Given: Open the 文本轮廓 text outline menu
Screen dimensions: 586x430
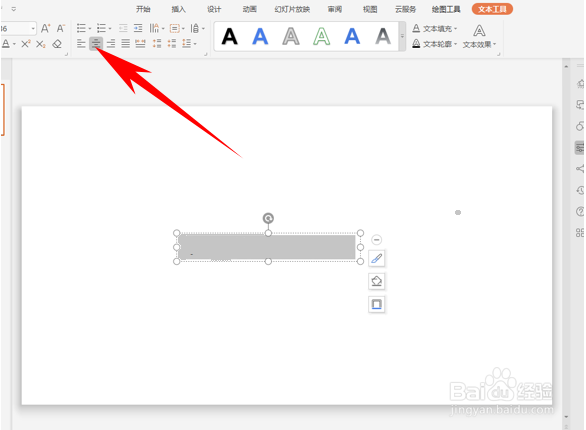Looking at the screenshot, I should [x=435, y=44].
